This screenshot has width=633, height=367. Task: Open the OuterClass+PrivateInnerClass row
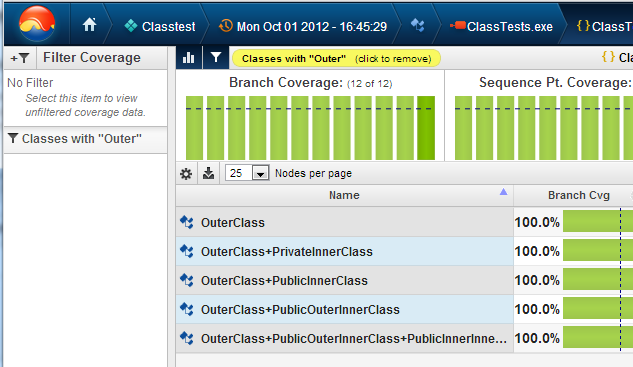coord(344,252)
